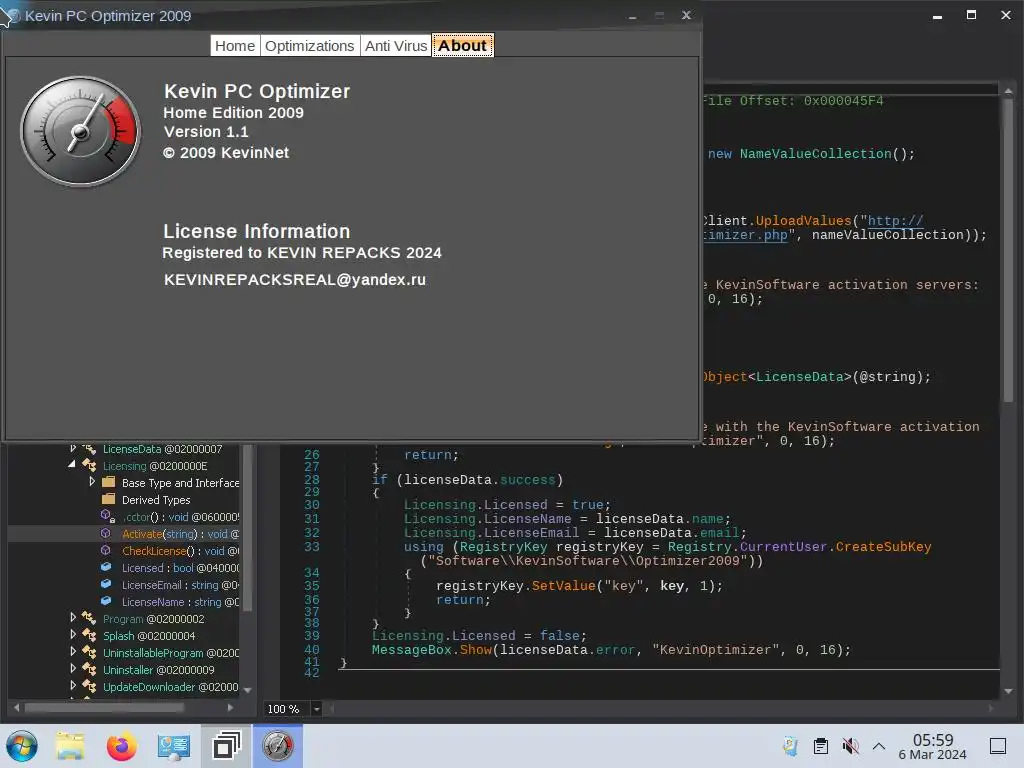Click the Kevin PC Optimizer taskbar icon
Image resolution: width=1024 pixels, height=768 pixels.
tap(278, 746)
